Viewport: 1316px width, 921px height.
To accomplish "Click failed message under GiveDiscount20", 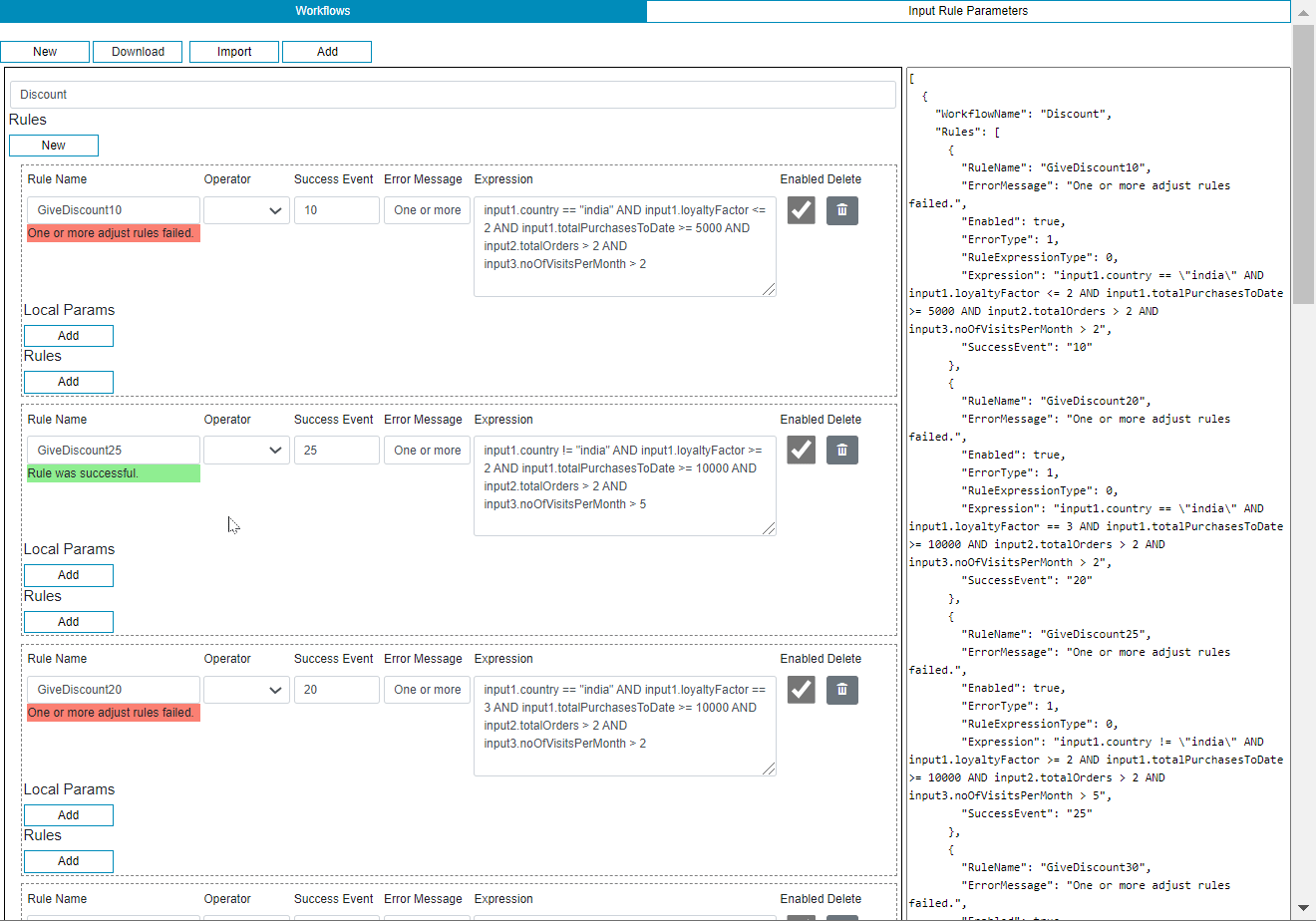I will tap(114, 713).
